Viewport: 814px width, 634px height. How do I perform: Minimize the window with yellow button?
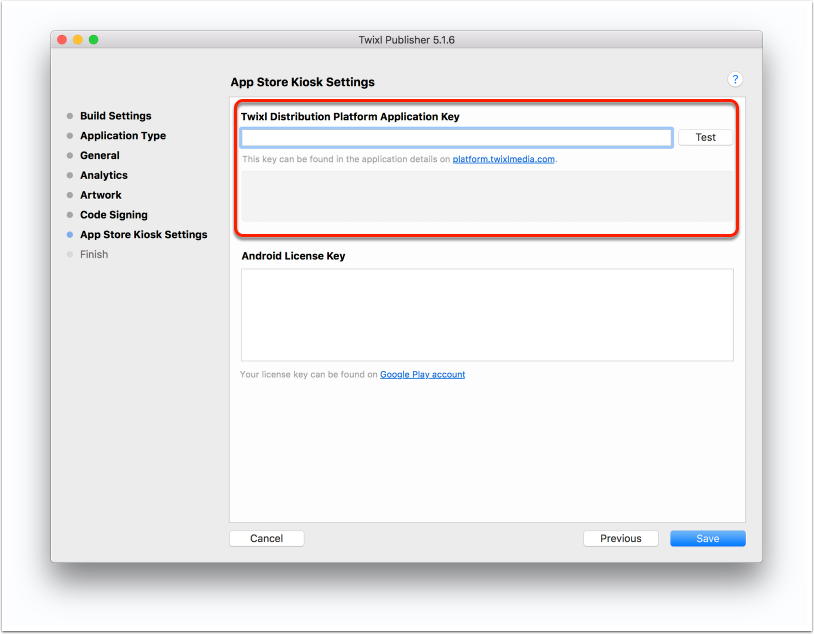[x=77, y=39]
